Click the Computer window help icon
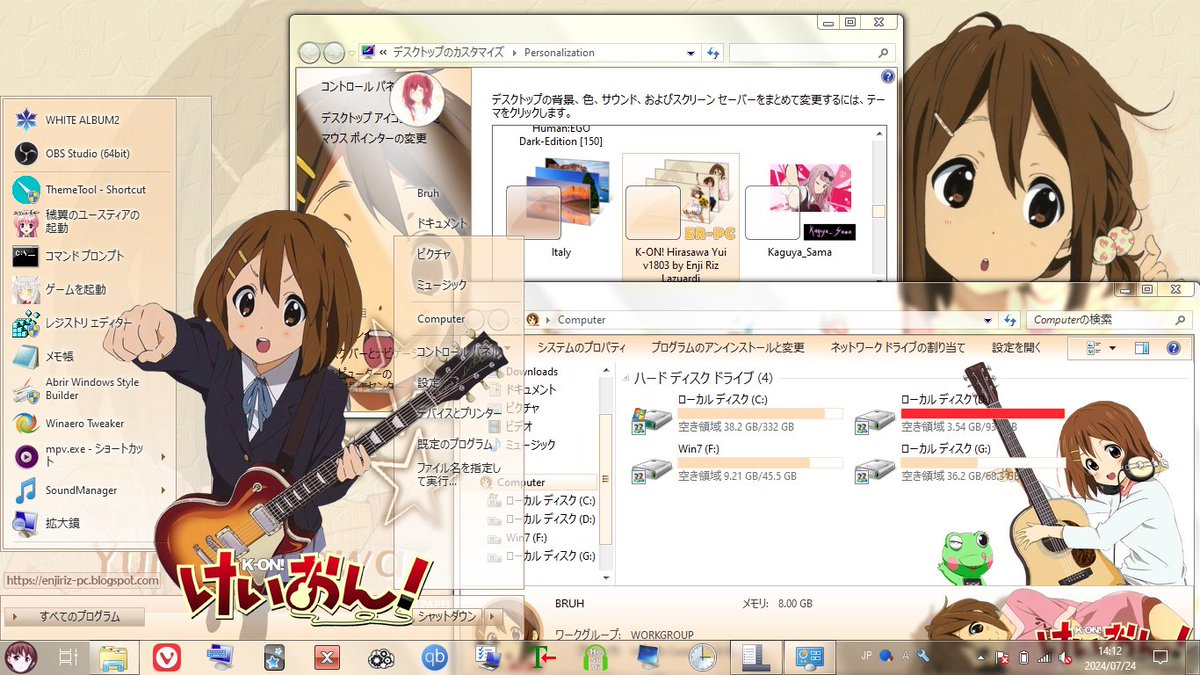The height and width of the screenshot is (675, 1200). pos(1173,348)
